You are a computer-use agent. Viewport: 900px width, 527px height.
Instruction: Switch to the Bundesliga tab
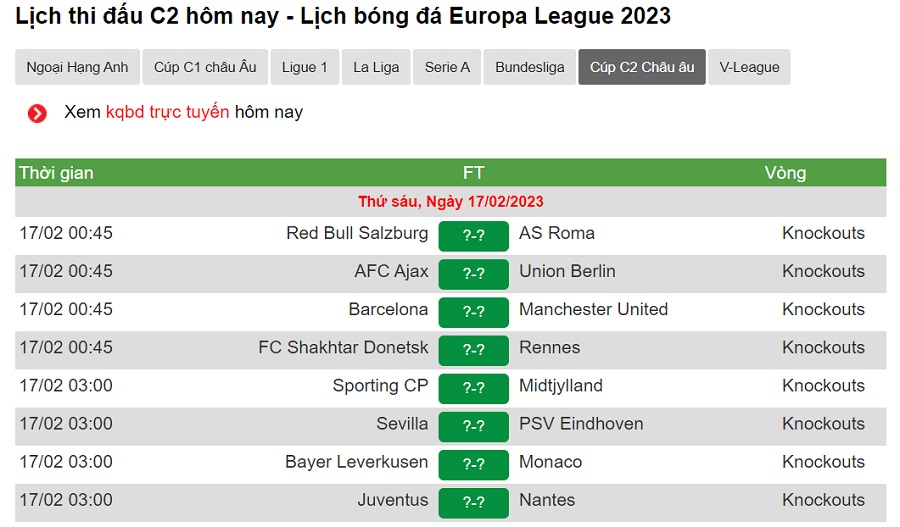click(x=530, y=67)
